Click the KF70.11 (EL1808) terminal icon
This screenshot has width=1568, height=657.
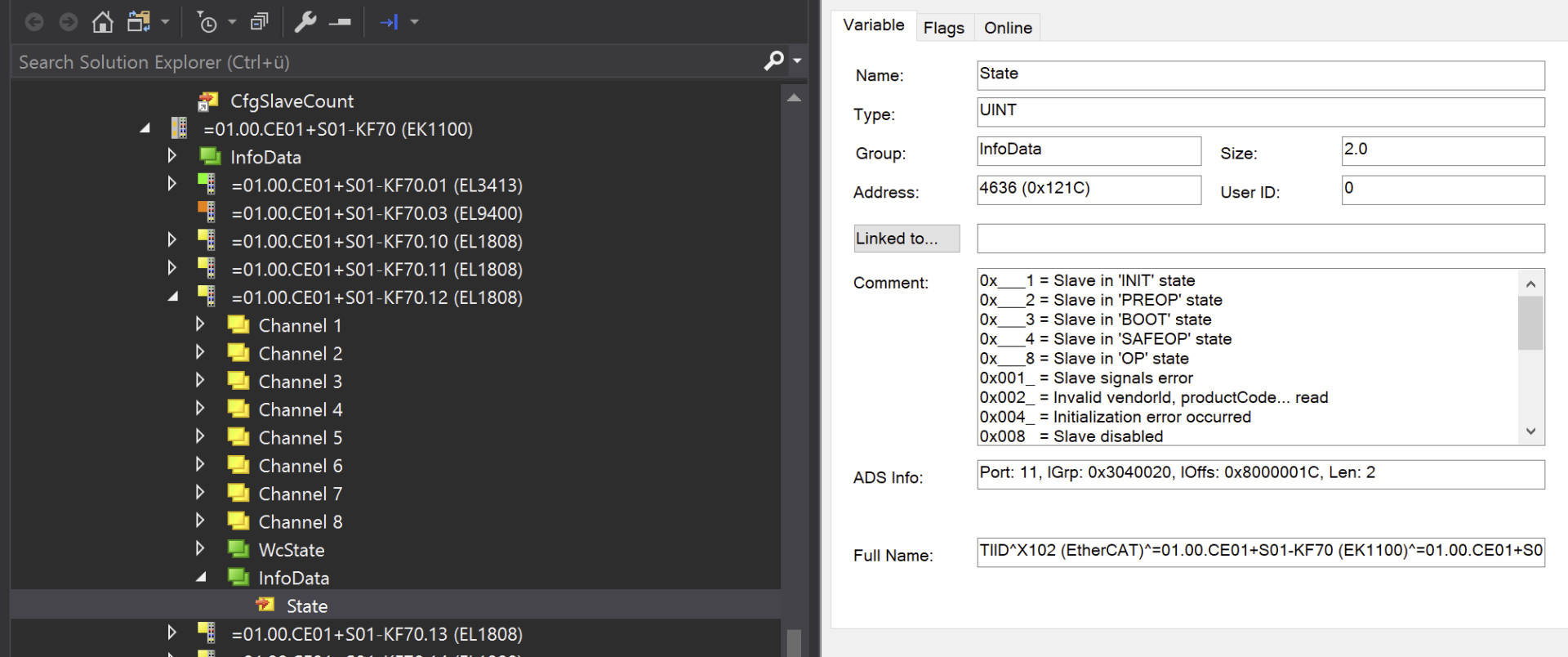click(207, 268)
